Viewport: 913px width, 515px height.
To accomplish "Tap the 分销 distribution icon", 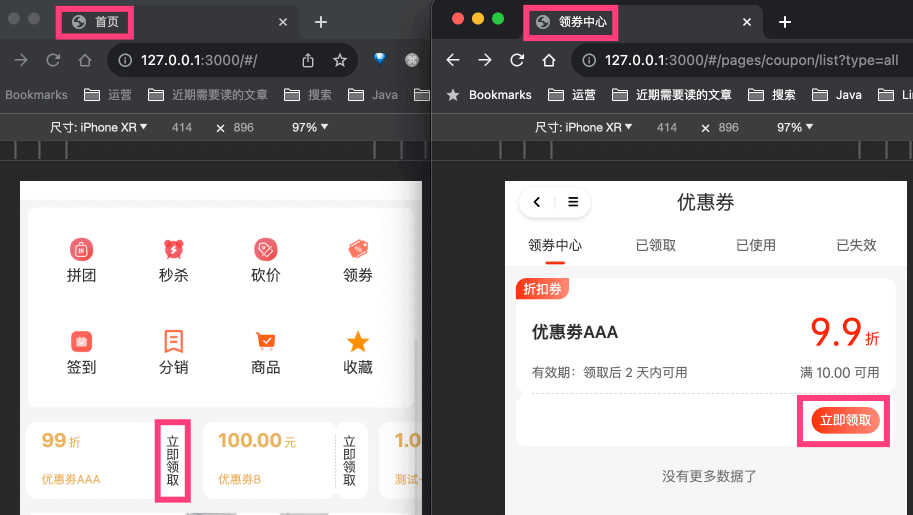I will tap(173, 342).
